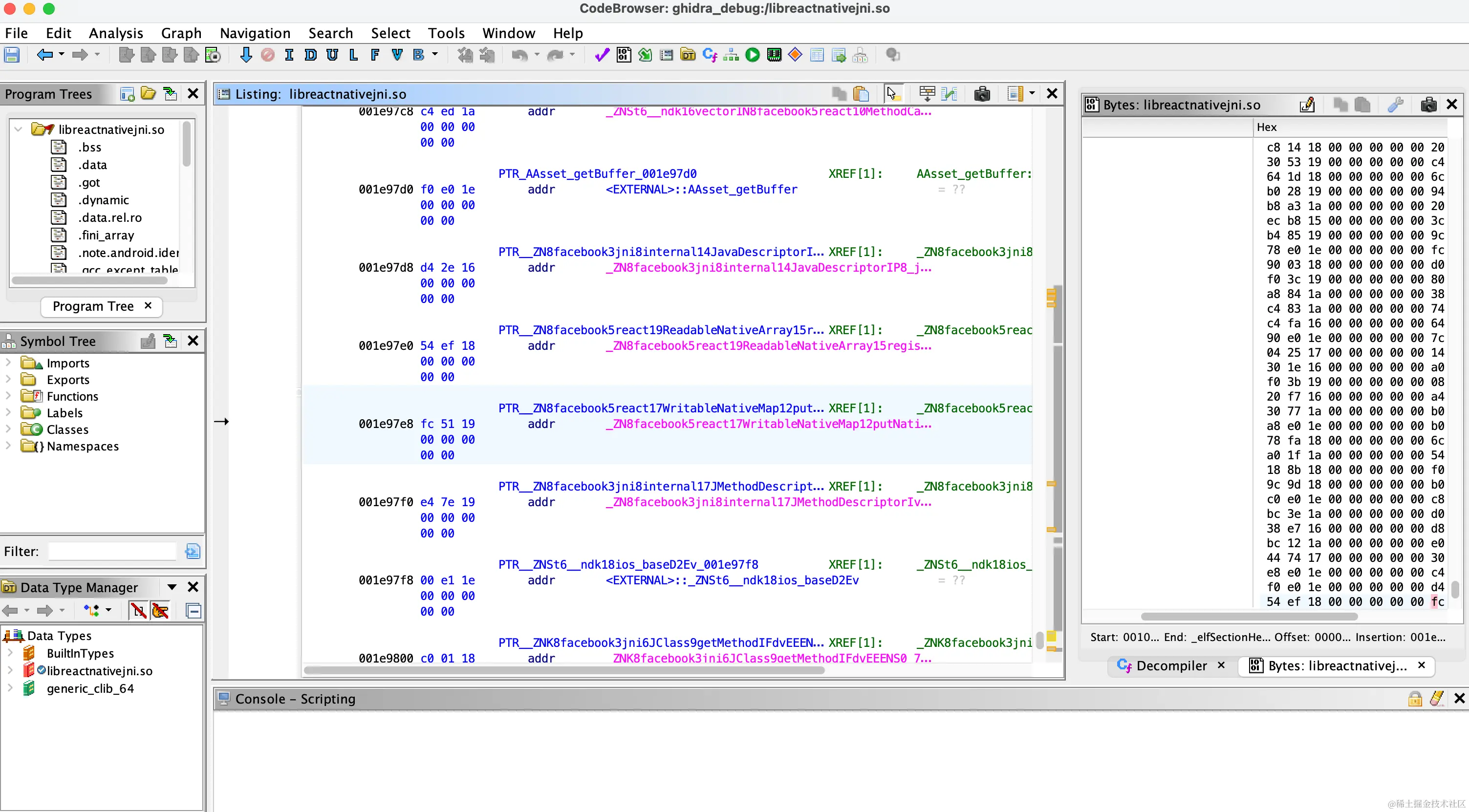Open Listing field dropdown arrow beside layout icon
Screen dimensions: 1469x812
tap(1032, 93)
